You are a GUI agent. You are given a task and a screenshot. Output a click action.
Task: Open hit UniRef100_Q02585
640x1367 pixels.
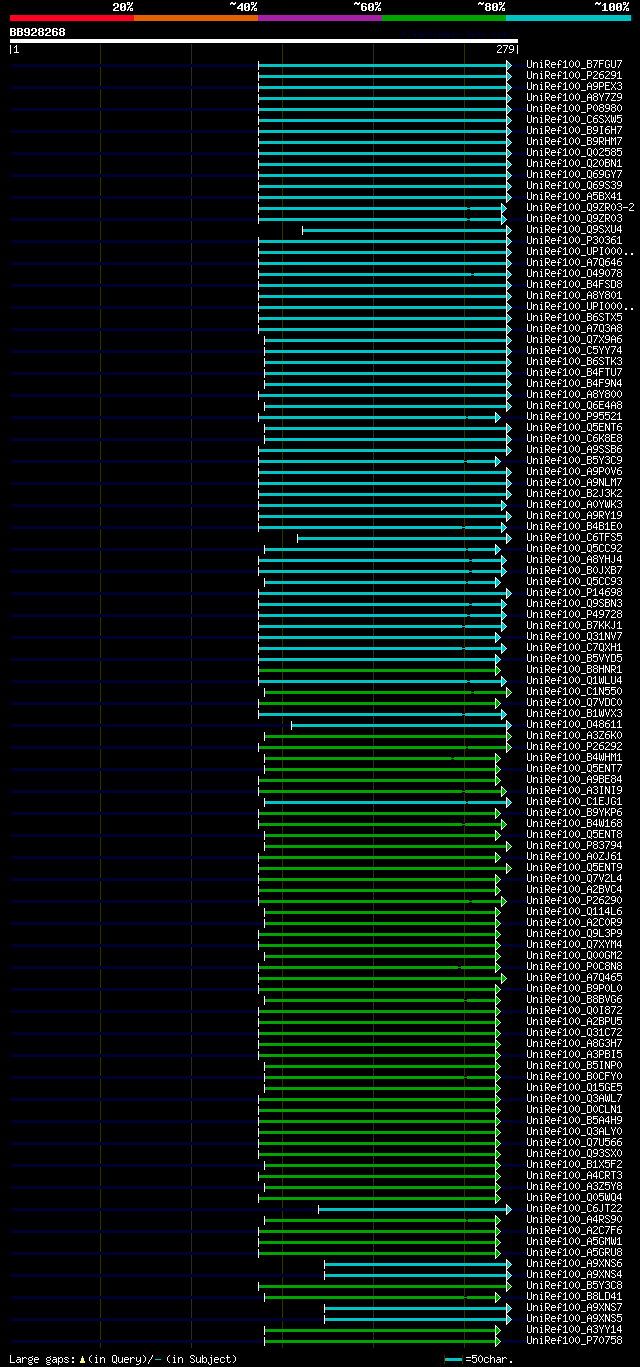click(x=574, y=152)
